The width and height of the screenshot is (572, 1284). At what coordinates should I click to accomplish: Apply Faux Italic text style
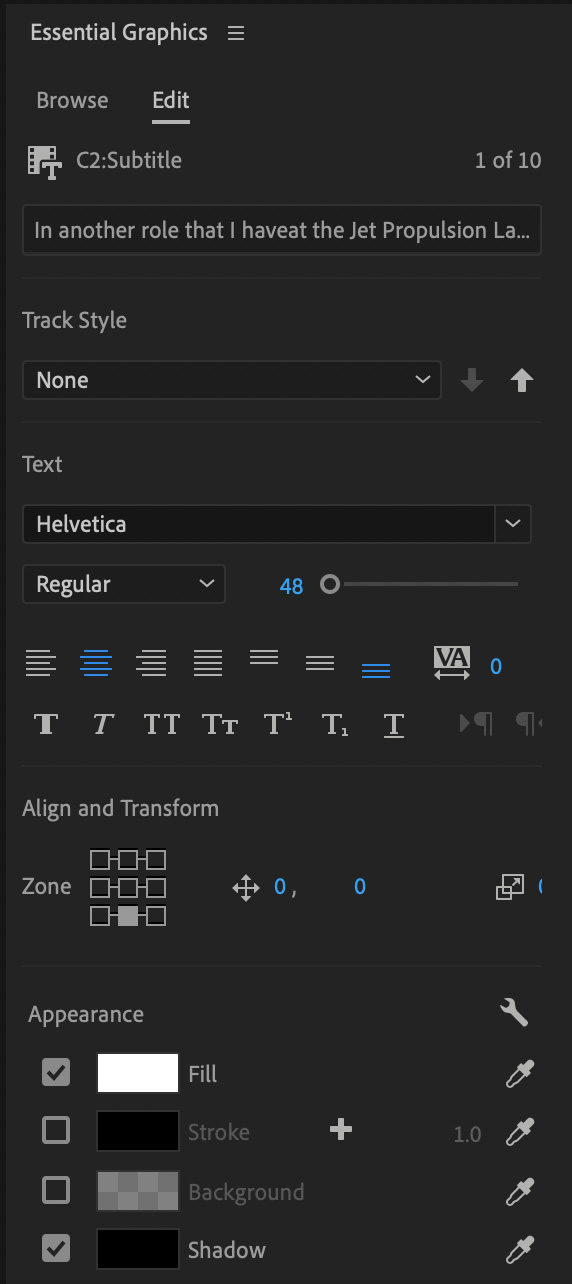[x=103, y=724]
